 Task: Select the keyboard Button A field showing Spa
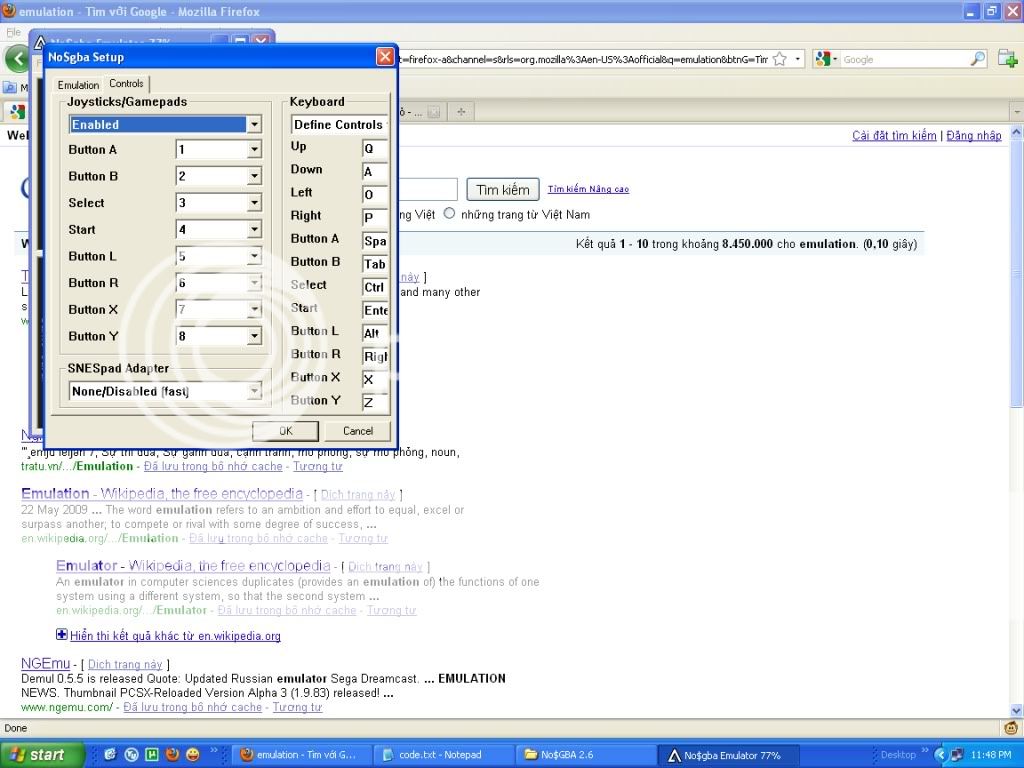pyautogui.click(x=375, y=241)
